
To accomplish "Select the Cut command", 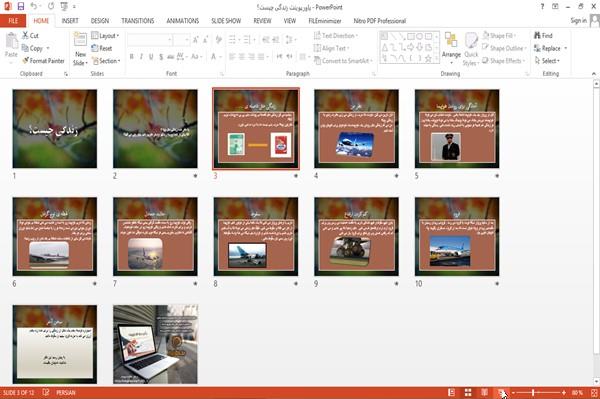I will tap(30, 36).
